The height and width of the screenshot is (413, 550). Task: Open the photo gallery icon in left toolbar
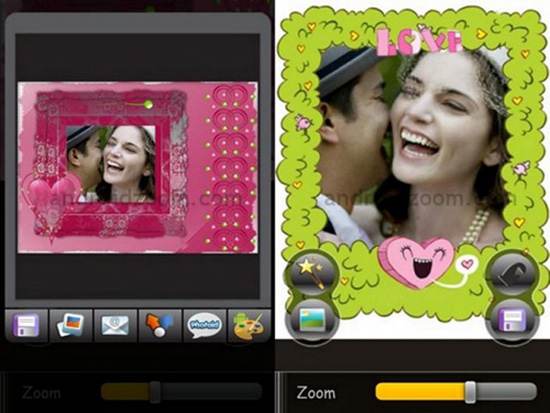point(71,325)
